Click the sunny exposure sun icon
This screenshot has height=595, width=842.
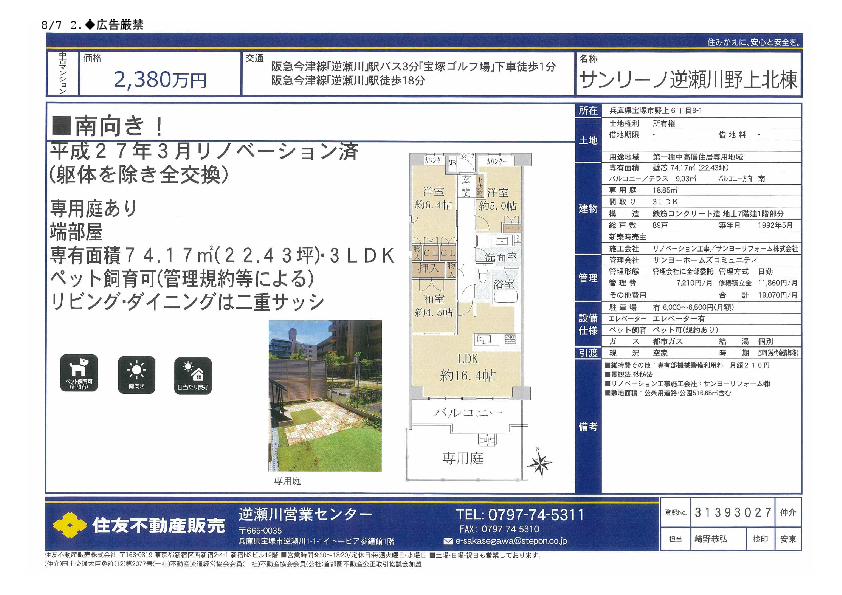click(x=134, y=372)
